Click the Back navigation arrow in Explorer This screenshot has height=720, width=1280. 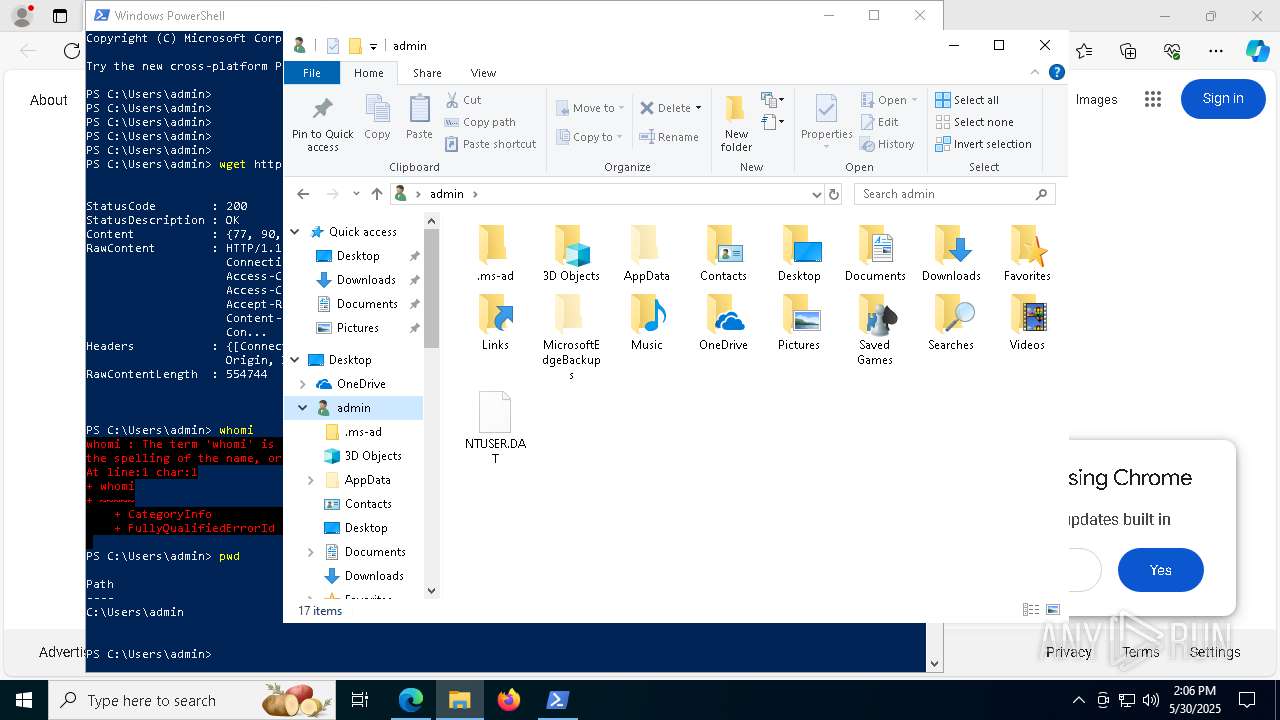pyautogui.click(x=303, y=194)
